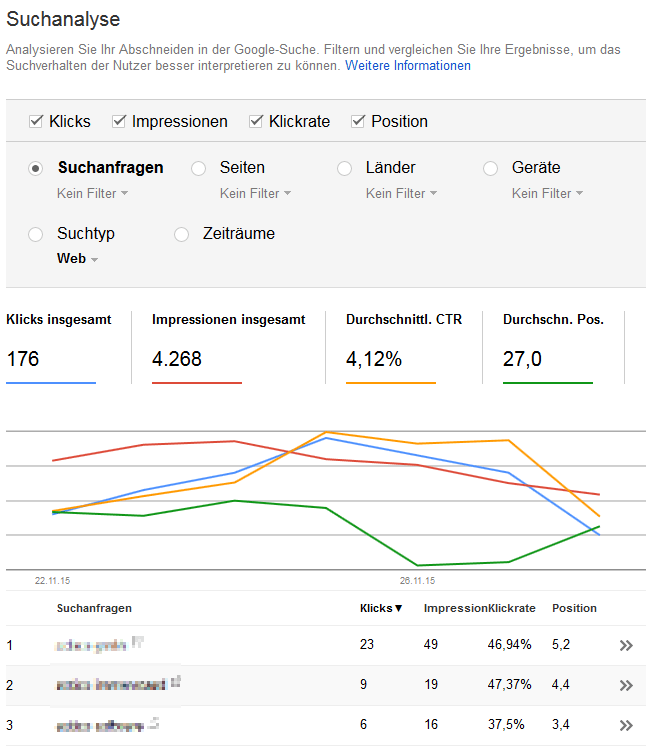Open details arrows for row 3
The width and height of the screenshot is (652, 746).
pyautogui.click(x=626, y=726)
